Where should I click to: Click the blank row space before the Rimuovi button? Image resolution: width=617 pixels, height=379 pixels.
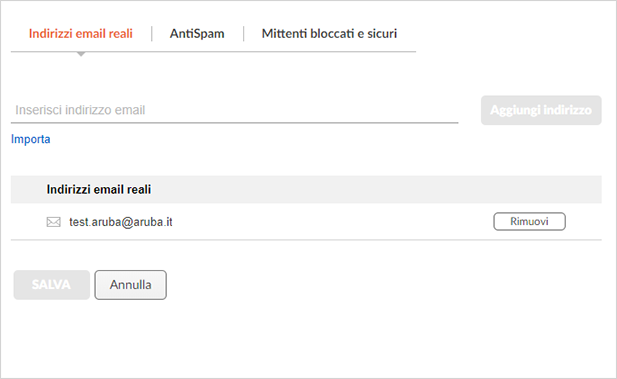pyautogui.click(x=333, y=222)
